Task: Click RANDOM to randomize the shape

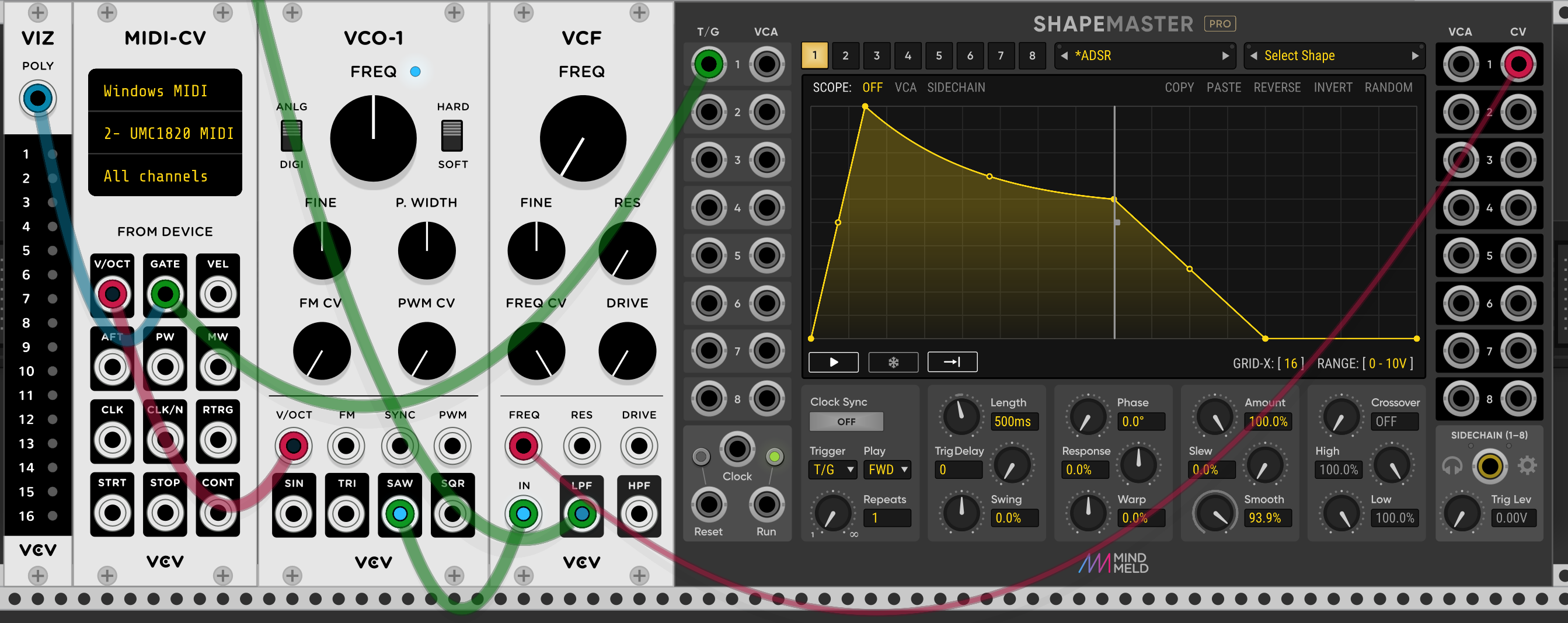Action: coord(1389,88)
